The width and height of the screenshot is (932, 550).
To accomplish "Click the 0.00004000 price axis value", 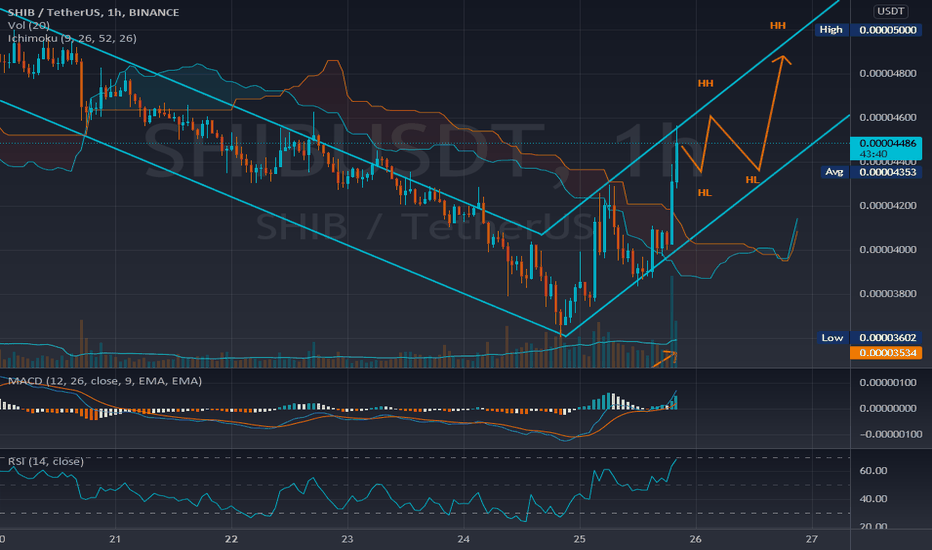I will (x=887, y=250).
